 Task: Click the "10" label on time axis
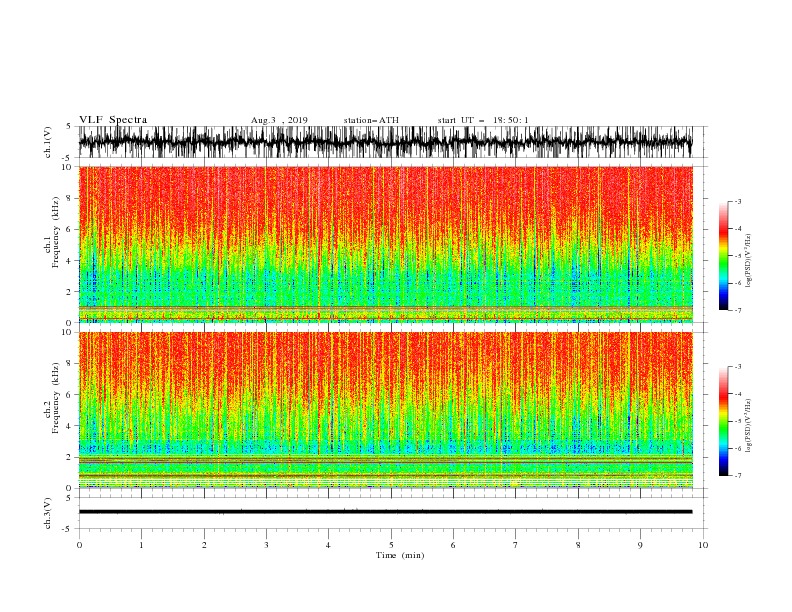tap(703, 545)
